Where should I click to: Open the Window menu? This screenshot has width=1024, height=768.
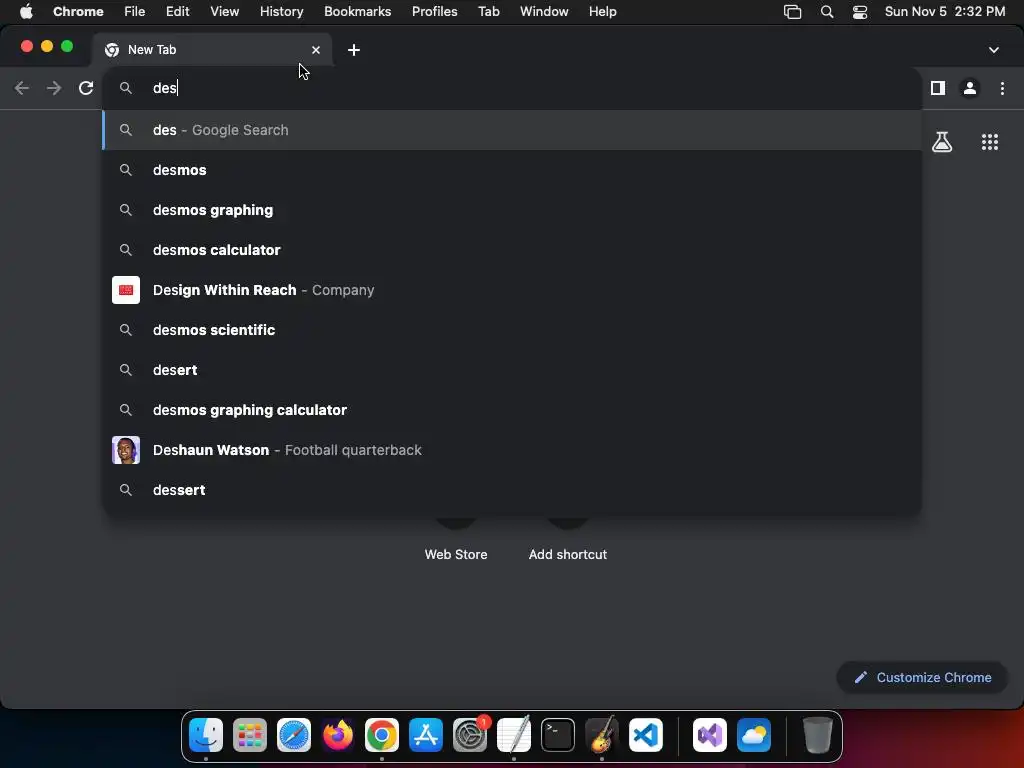point(544,12)
